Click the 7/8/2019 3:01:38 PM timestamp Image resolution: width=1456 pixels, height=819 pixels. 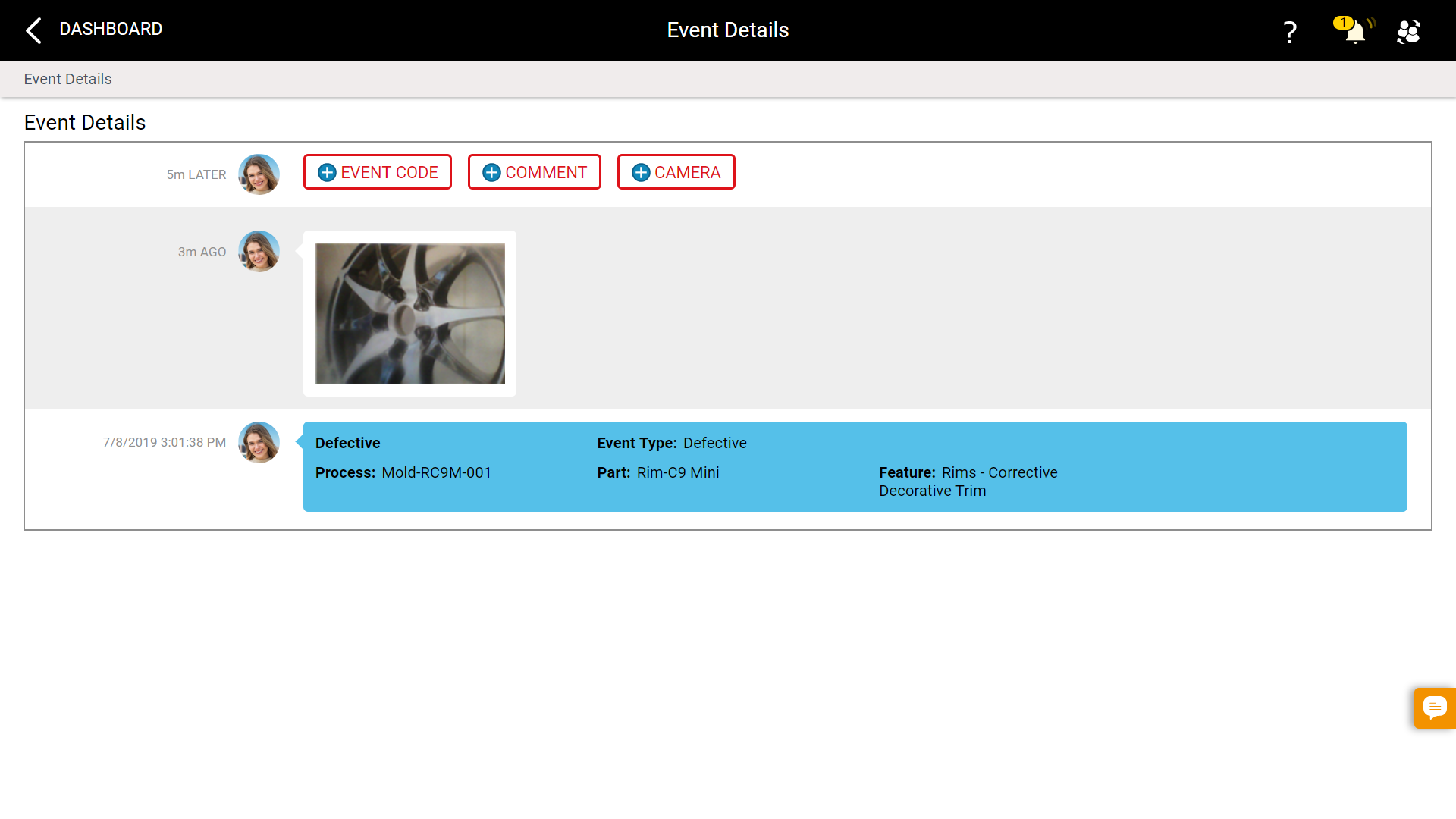(x=165, y=442)
